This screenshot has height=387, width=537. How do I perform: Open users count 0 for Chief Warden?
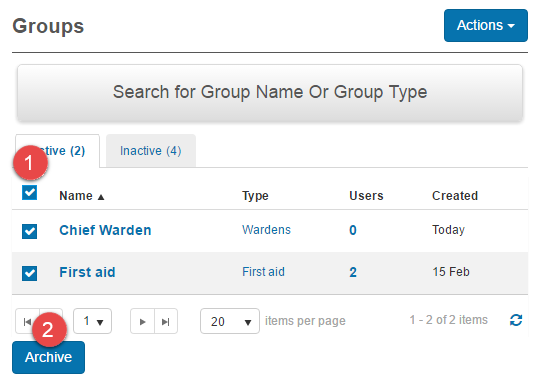pos(353,230)
